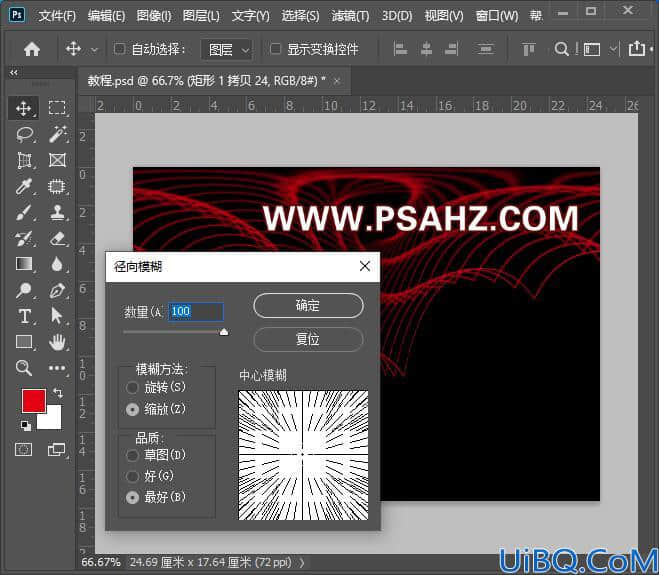Open the 图像(I) menu
Image resolution: width=659 pixels, height=575 pixels.
coord(154,16)
